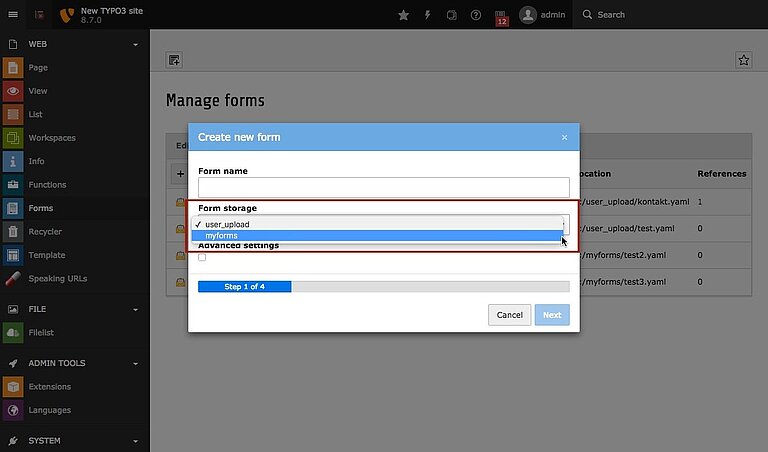Click the kontakt.yaml reference count 1
Screen dimensions: 768x452
(x=700, y=202)
